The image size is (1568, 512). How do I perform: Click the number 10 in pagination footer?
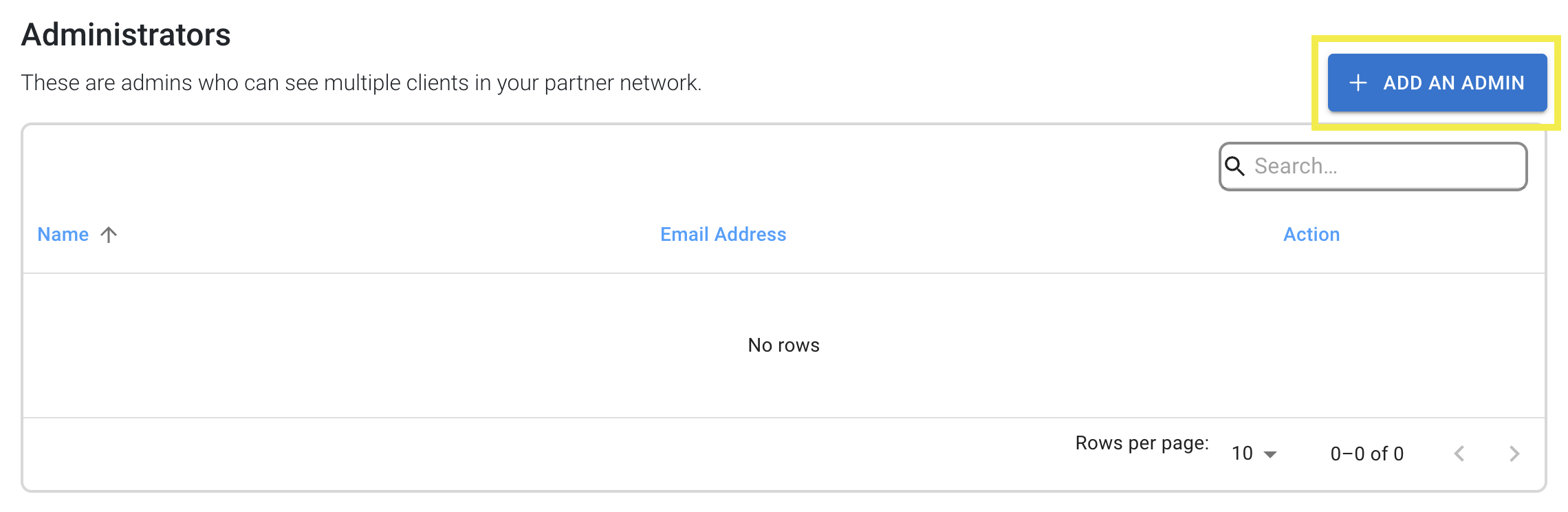(x=1242, y=454)
